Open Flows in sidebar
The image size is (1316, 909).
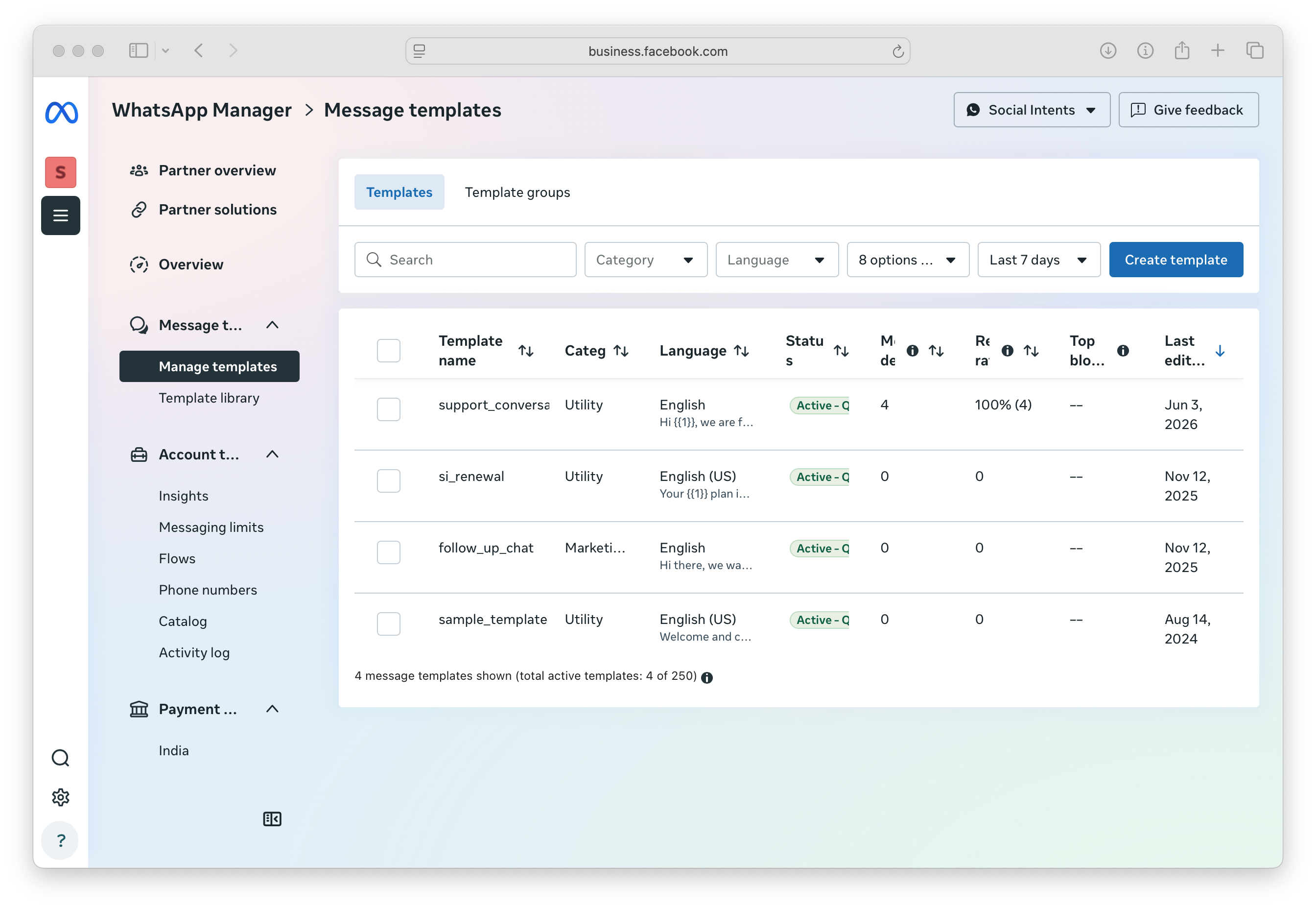[177, 558]
